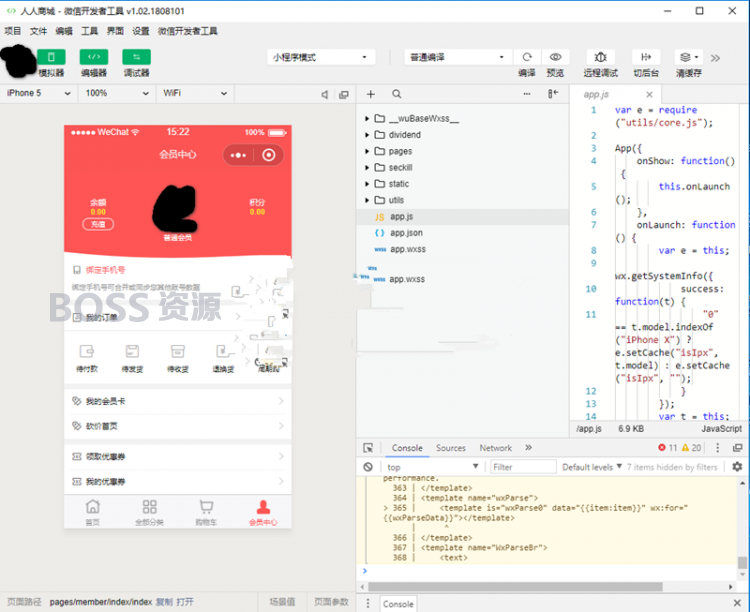Toggle the editor panel button
The width and height of the screenshot is (750, 612).
[x=94, y=57]
